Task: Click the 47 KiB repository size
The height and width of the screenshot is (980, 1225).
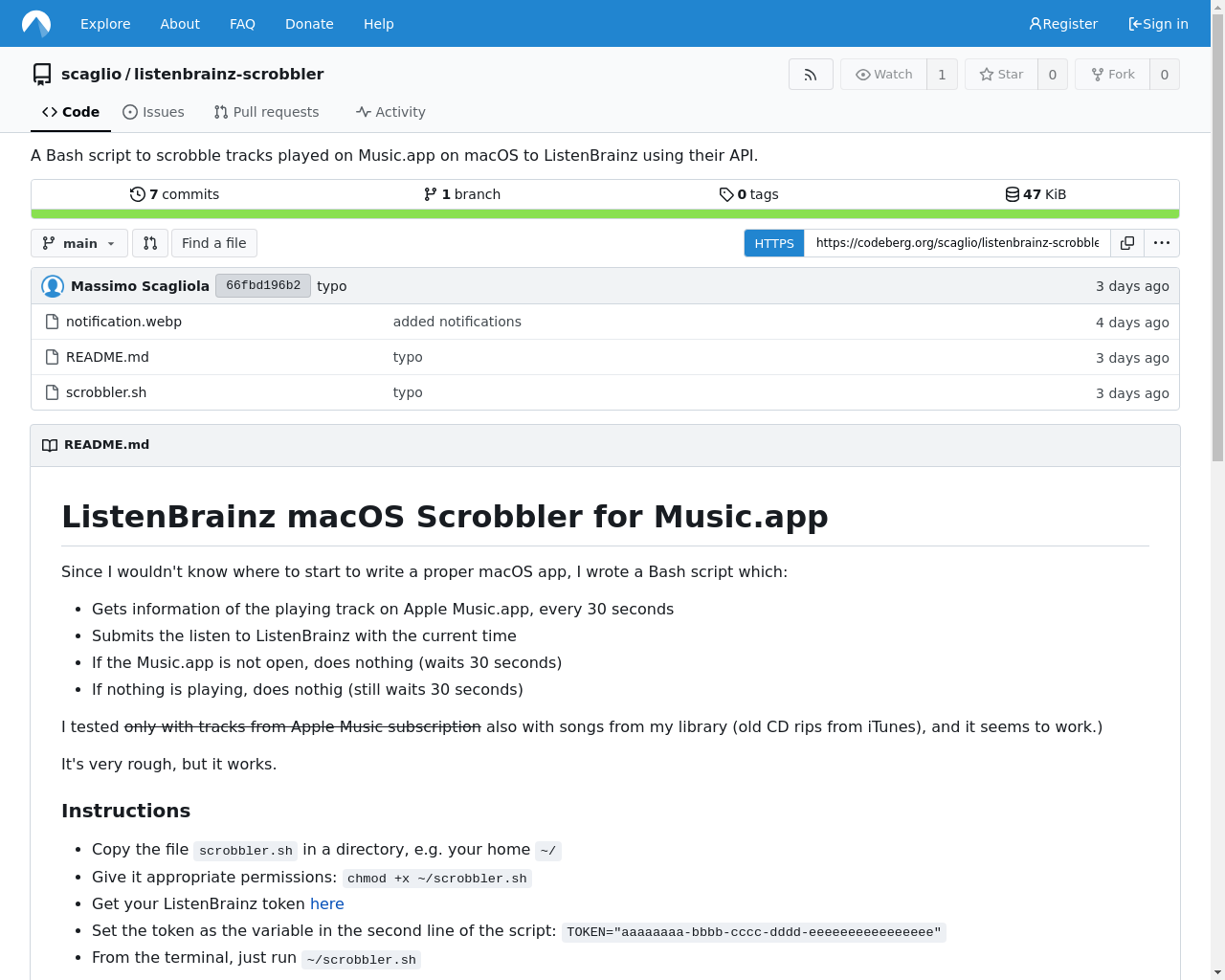Action: [1036, 194]
